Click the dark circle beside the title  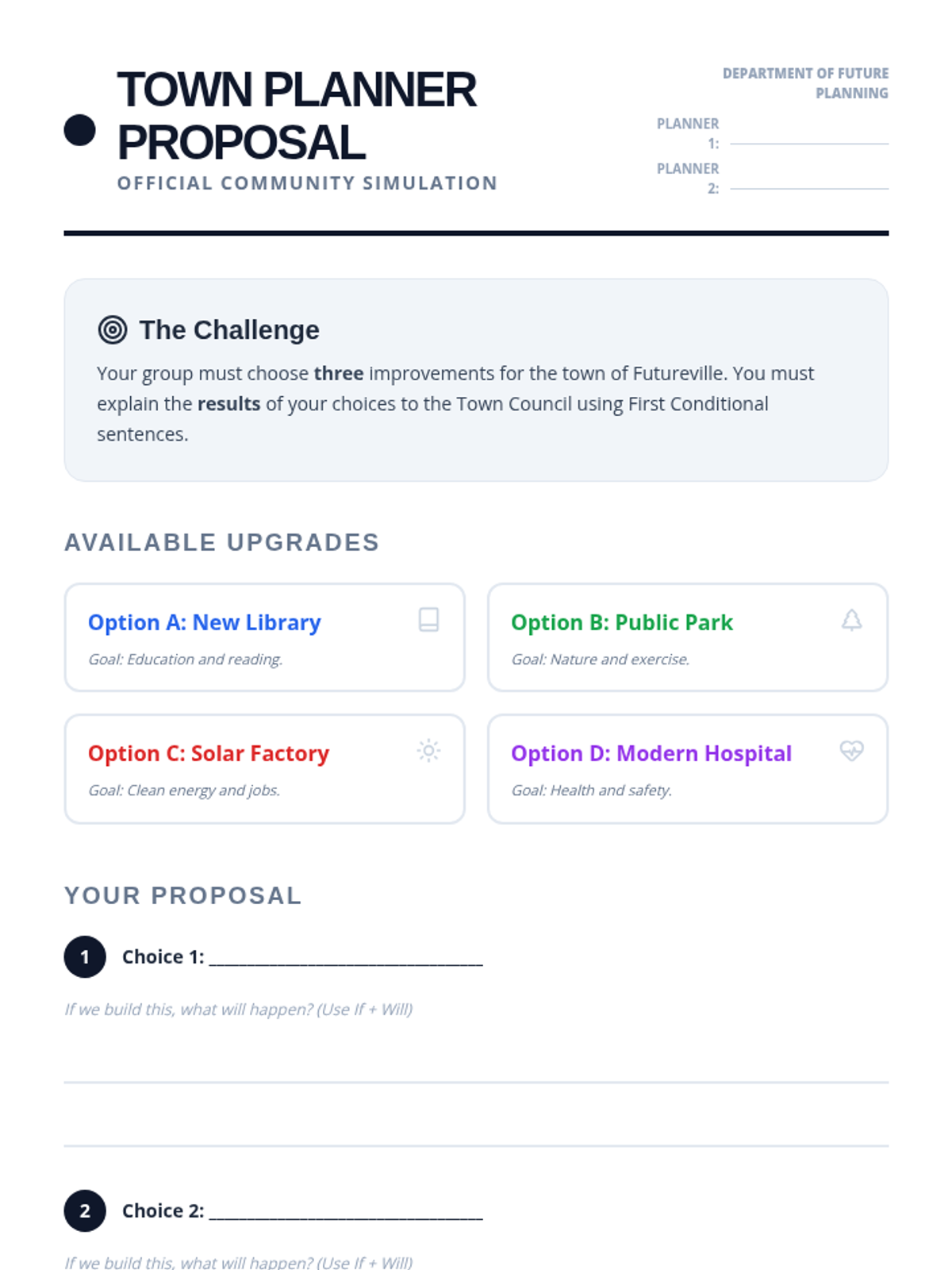[x=79, y=130]
